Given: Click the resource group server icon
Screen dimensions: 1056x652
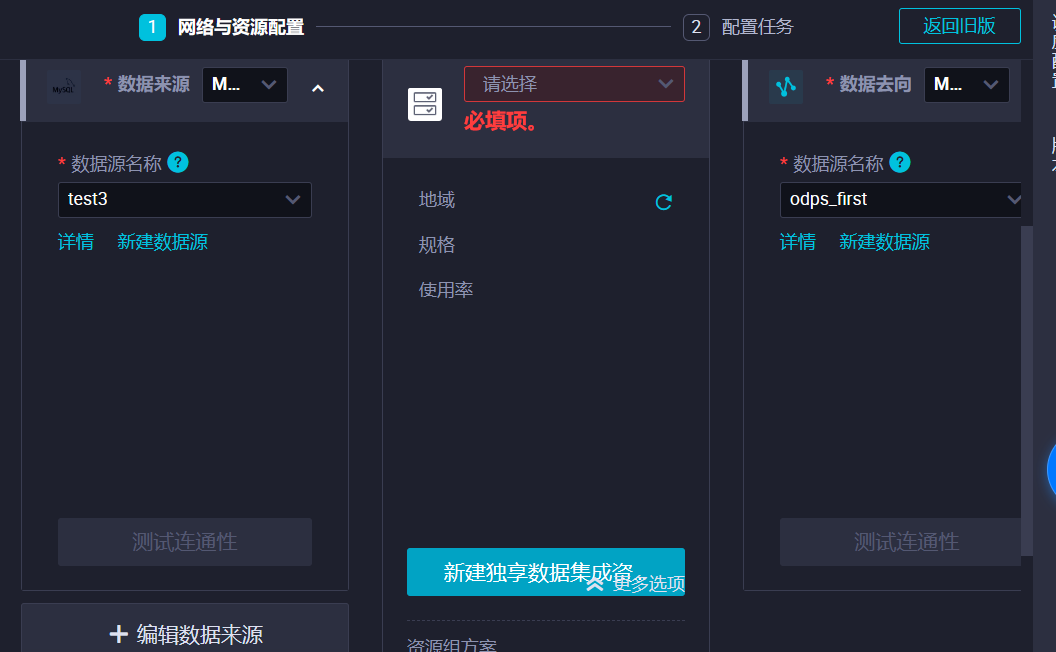Looking at the screenshot, I should click(425, 104).
